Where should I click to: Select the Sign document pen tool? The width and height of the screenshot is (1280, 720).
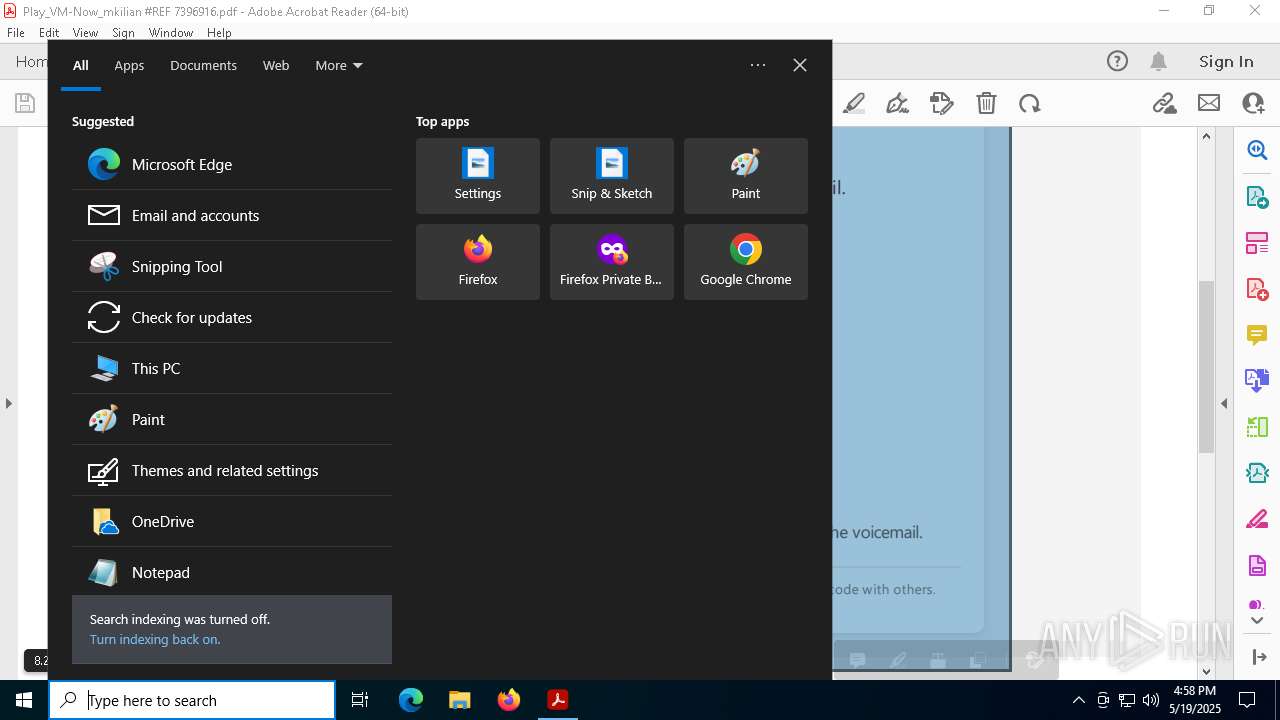tap(897, 103)
